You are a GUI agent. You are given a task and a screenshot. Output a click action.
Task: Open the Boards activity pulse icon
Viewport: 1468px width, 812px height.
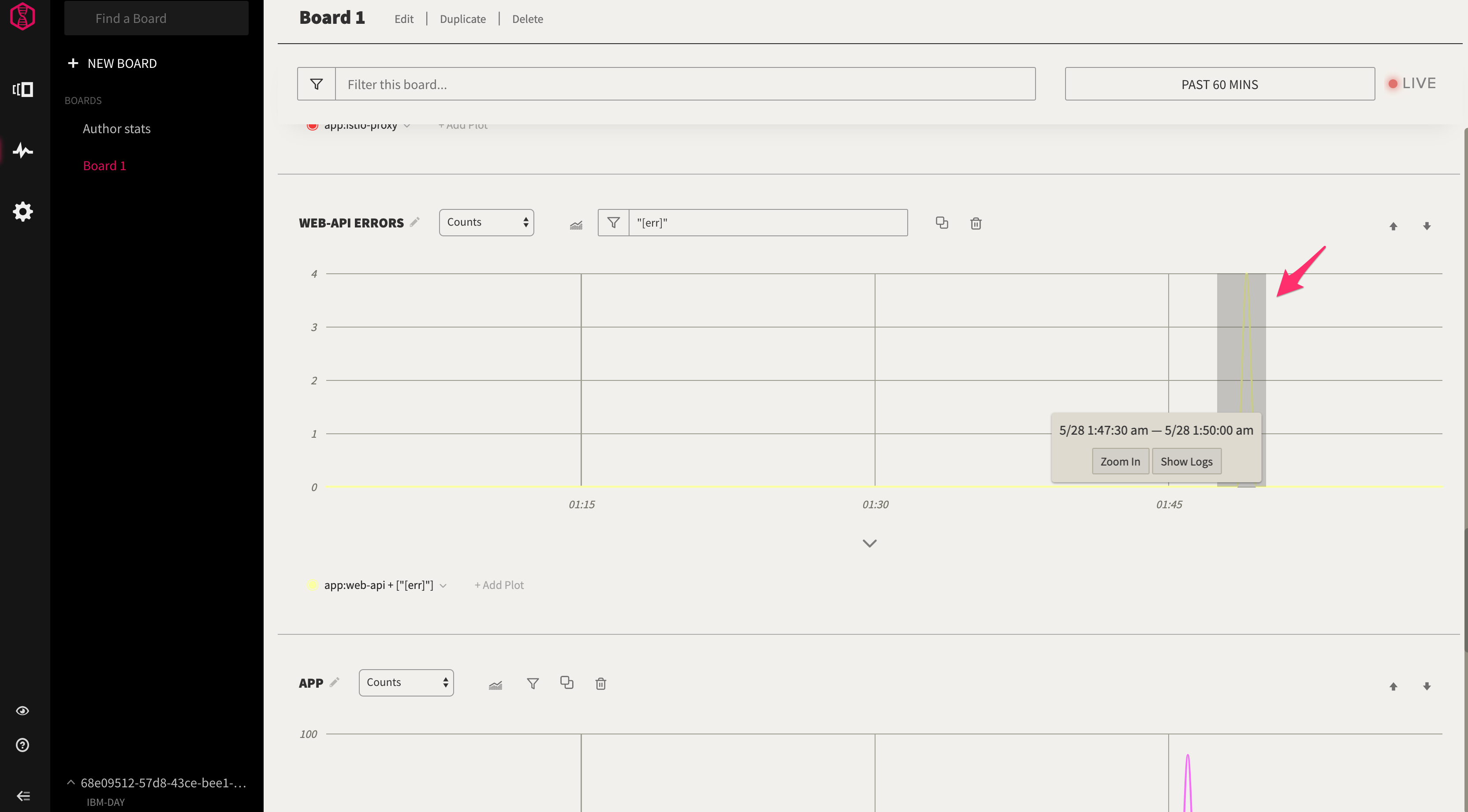(23, 151)
